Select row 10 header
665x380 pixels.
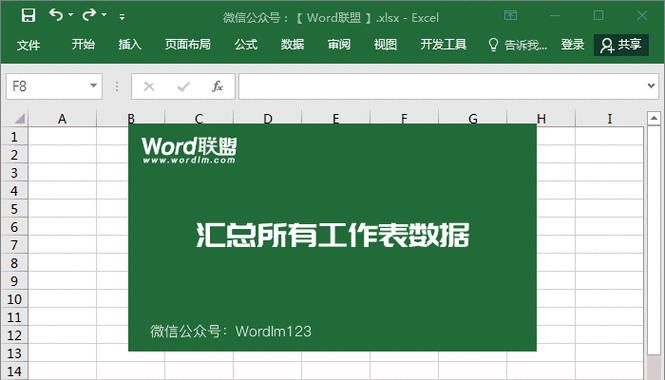pyautogui.click(x=14, y=299)
